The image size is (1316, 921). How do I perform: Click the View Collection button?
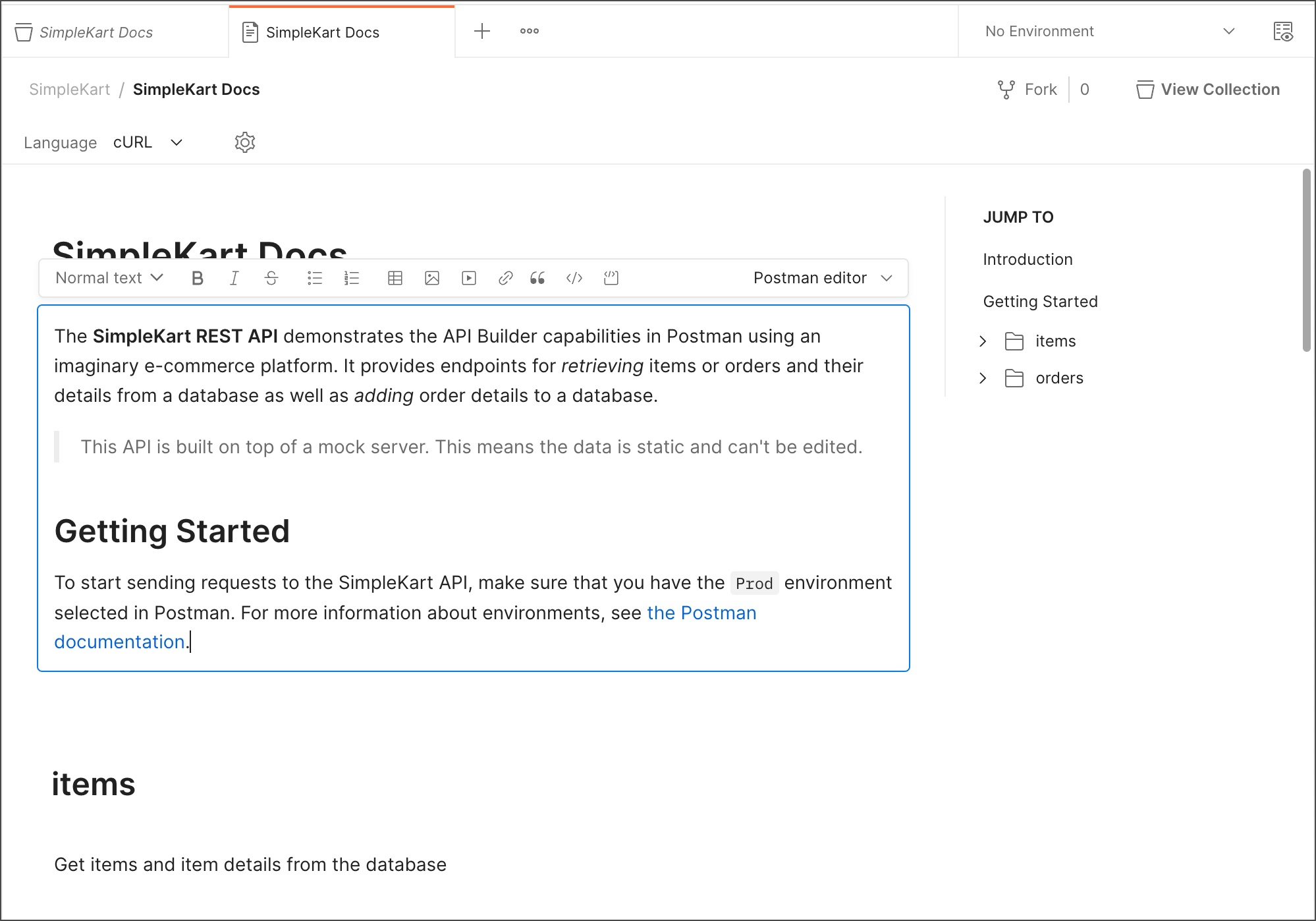(x=1208, y=90)
